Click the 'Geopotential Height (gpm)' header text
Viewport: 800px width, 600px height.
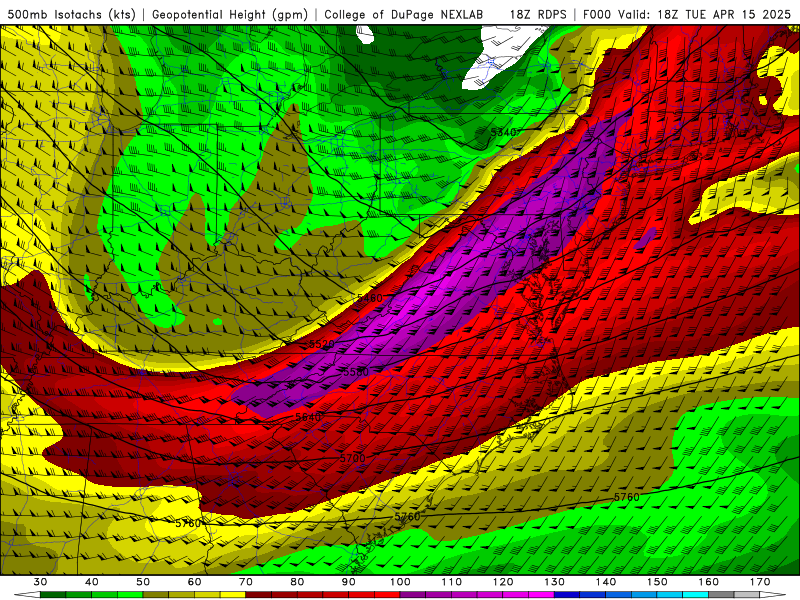[x=230, y=14]
